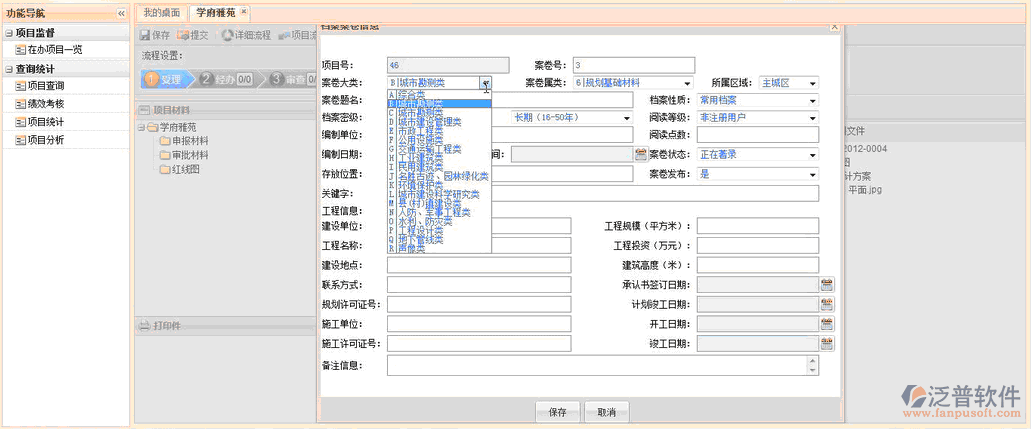Viewport: 1031px width, 429px height.
Task: Collapse the 项目监督 navigation group
Action: [x=9, y=33]
